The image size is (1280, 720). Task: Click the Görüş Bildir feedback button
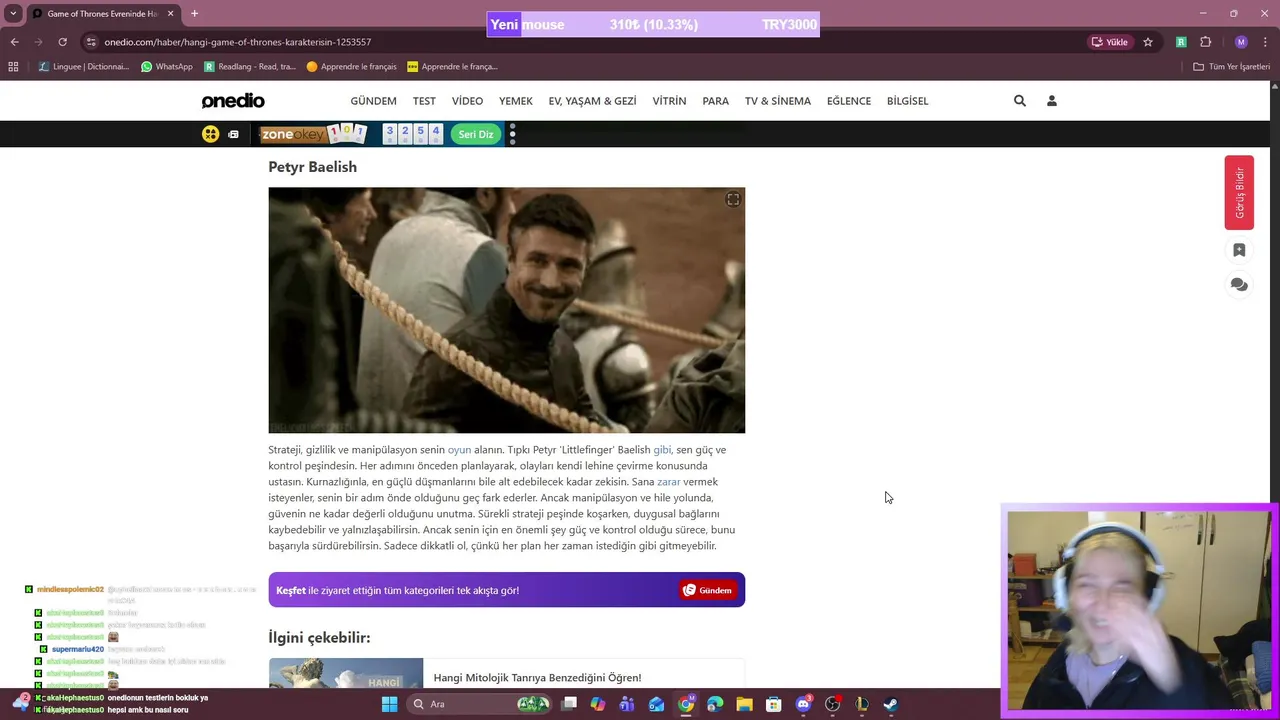click(1239, 193)
